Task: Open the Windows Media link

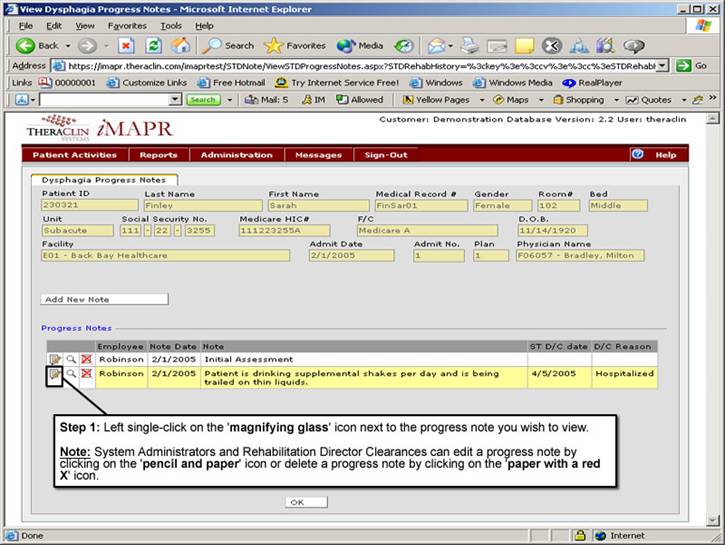Action: coord(513,83)
